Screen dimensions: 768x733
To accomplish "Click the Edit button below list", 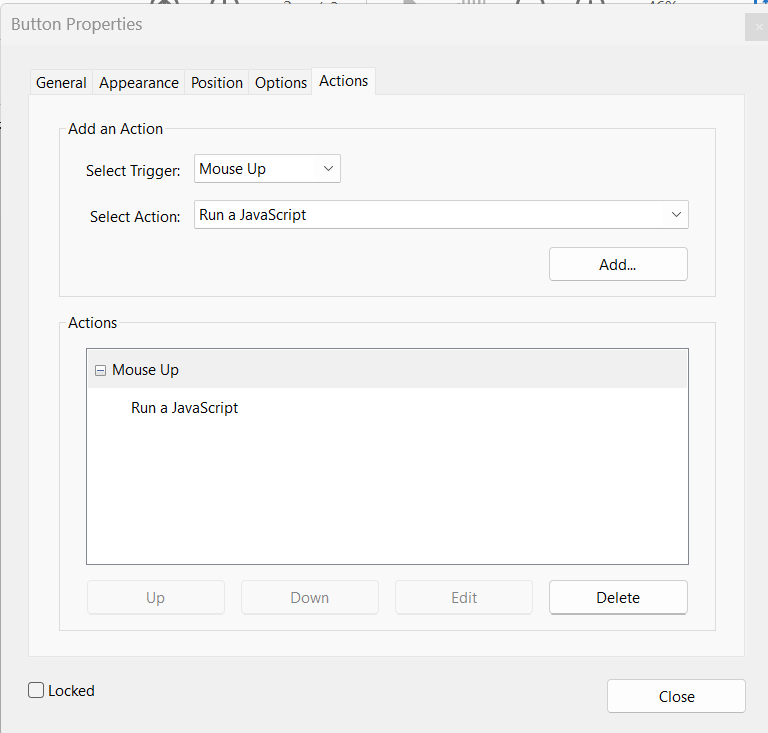I will 464,597.
